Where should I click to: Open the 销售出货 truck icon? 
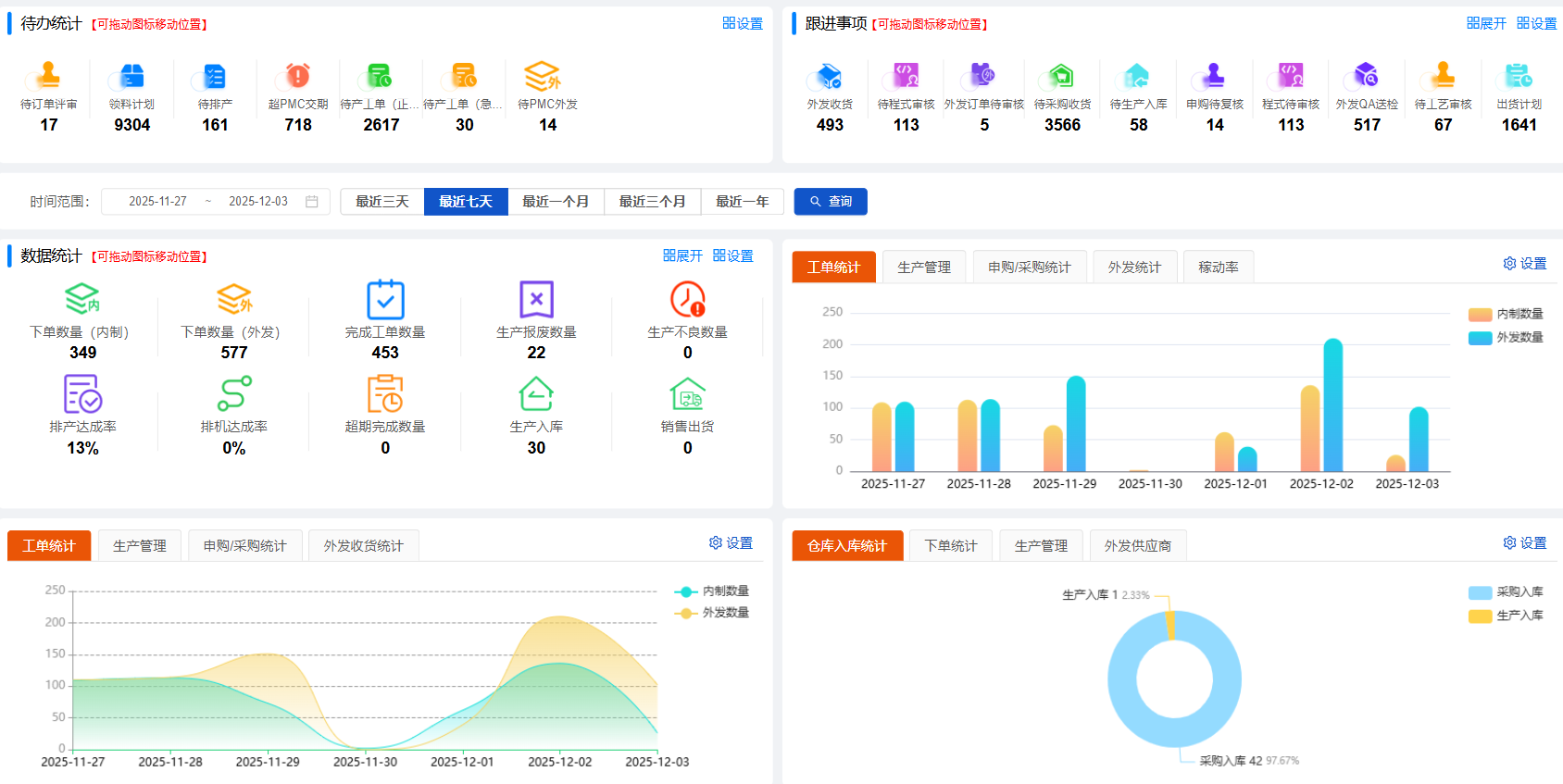coord(687,394)
